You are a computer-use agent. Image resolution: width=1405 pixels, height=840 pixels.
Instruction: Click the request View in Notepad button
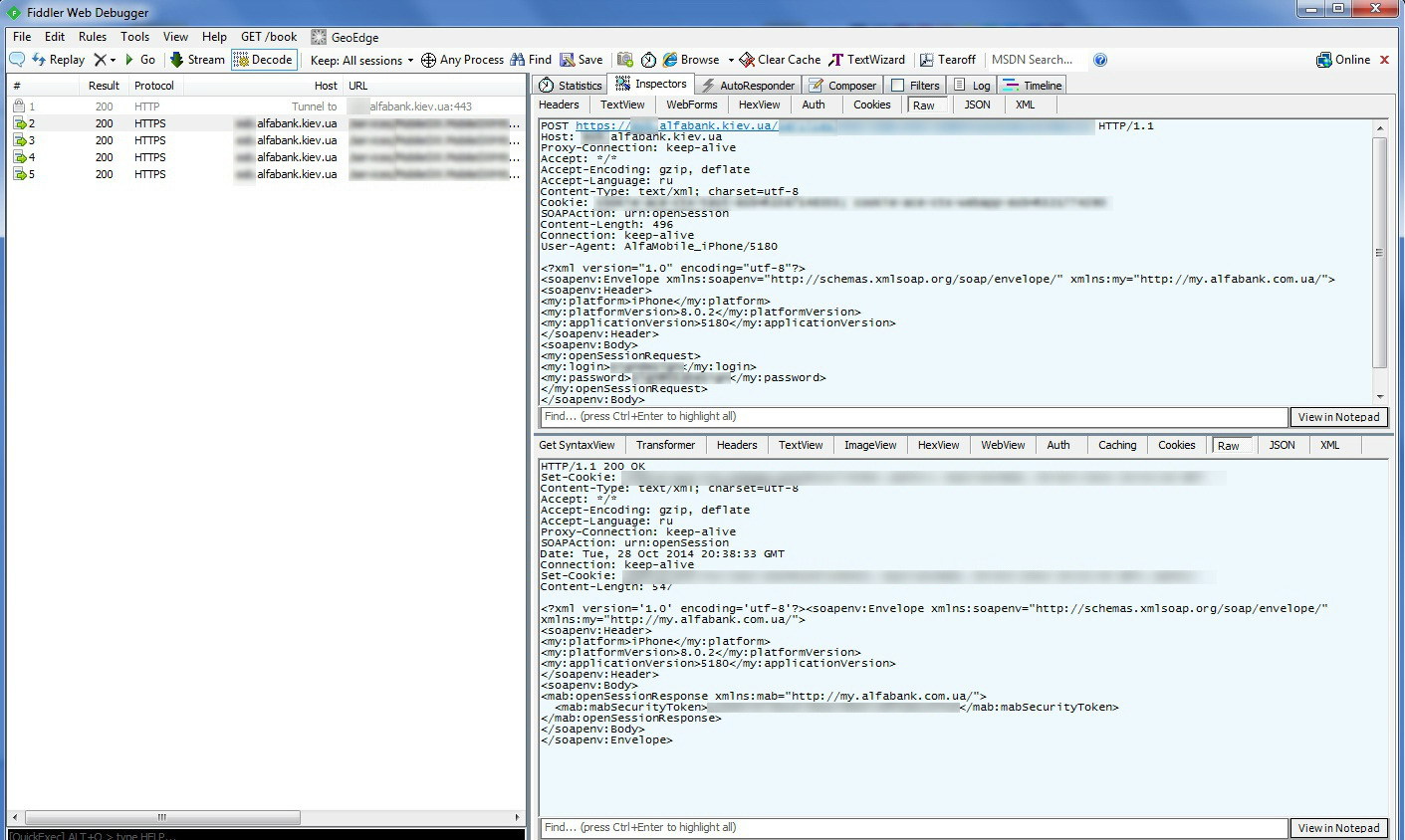point(1338,417)
